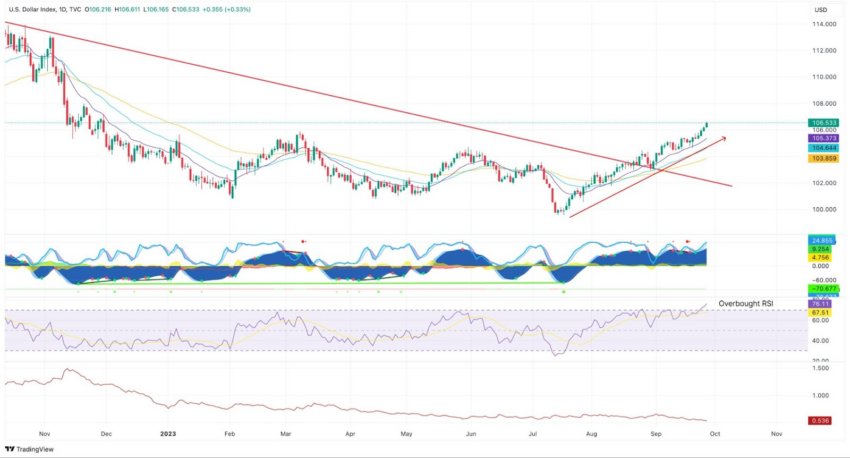
Task: Click the RSI 76.11 value label
Action: tap(820, 304)
